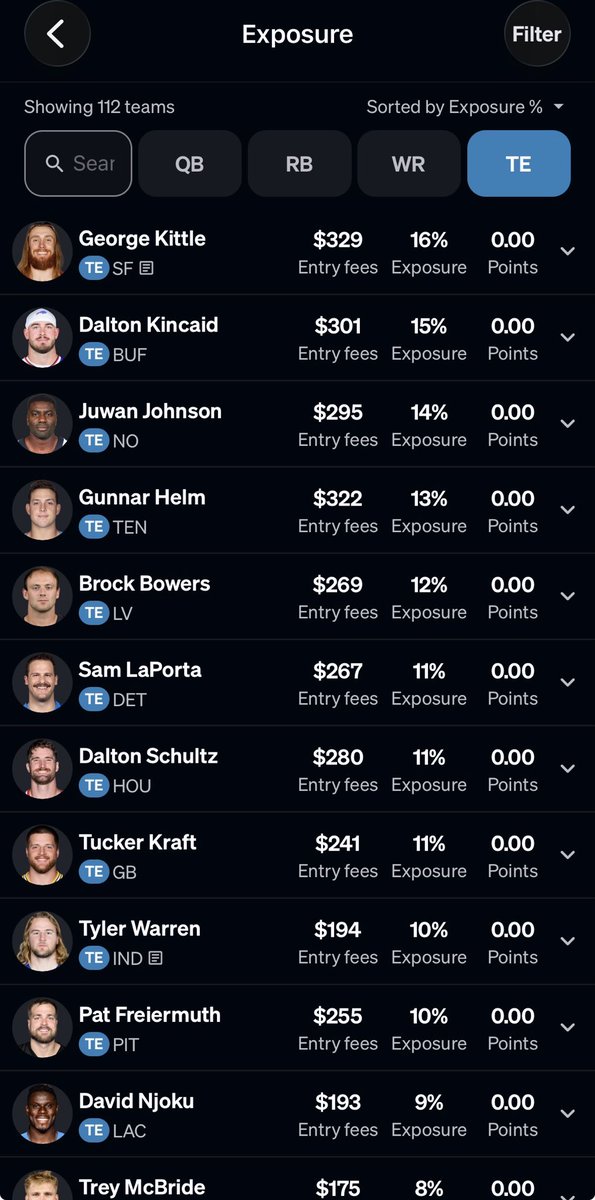The width and height of the screenshot is (595, 1200).
Task: Open the news note icon beside SF
Action: click(146, 268)
